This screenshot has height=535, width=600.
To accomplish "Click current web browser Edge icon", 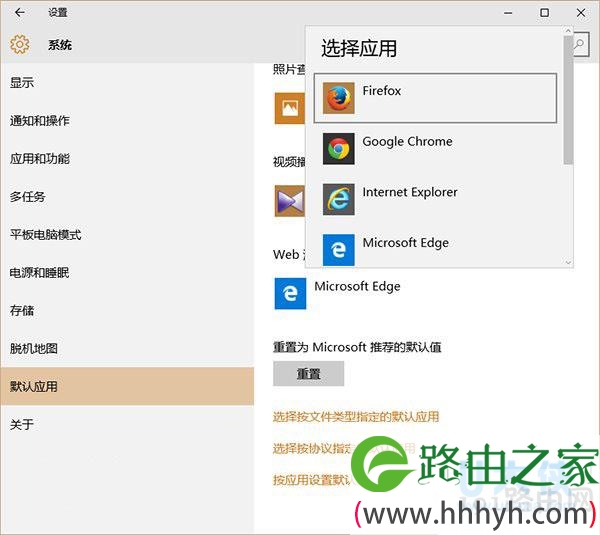I will [x=290, y=294].
